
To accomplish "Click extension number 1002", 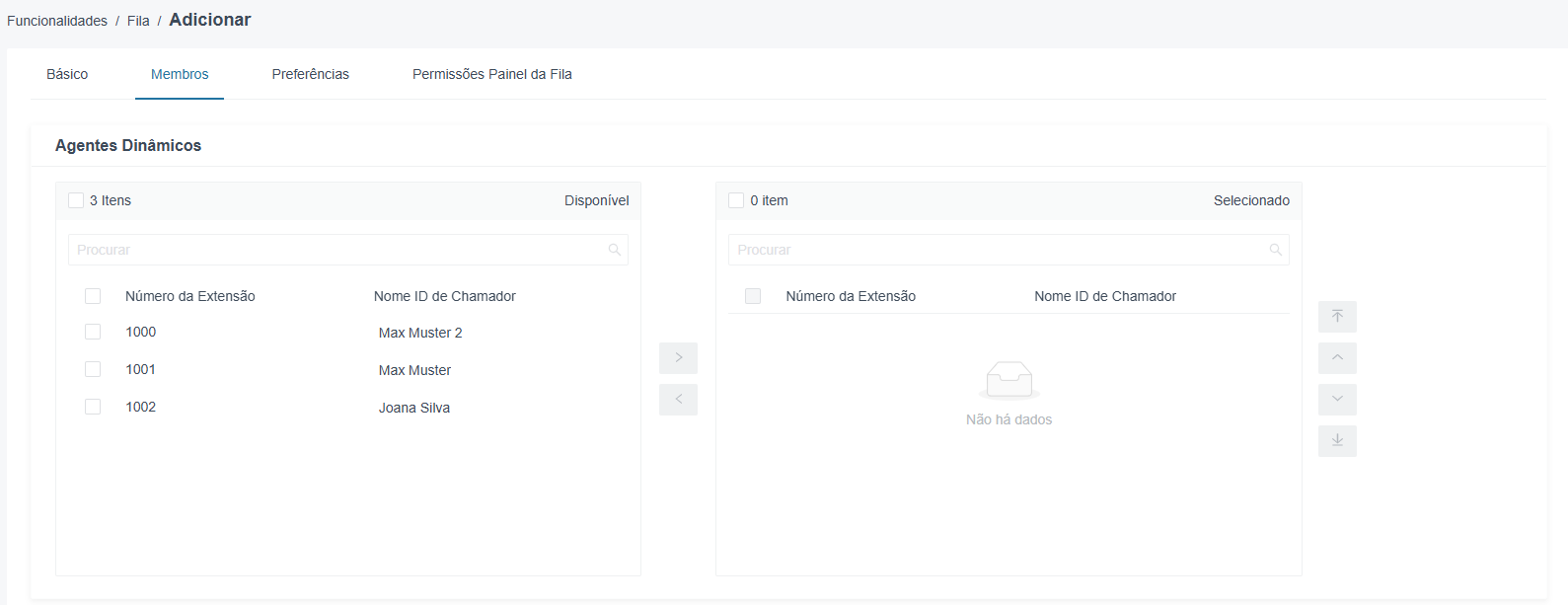I will pos(141,407).
